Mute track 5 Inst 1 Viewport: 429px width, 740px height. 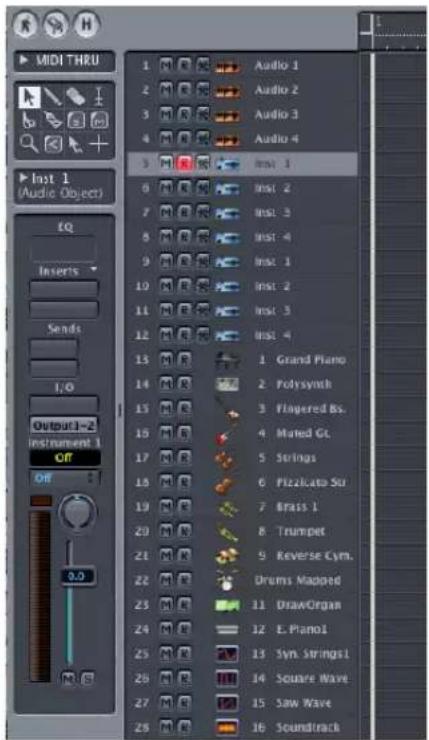[166, 163]
